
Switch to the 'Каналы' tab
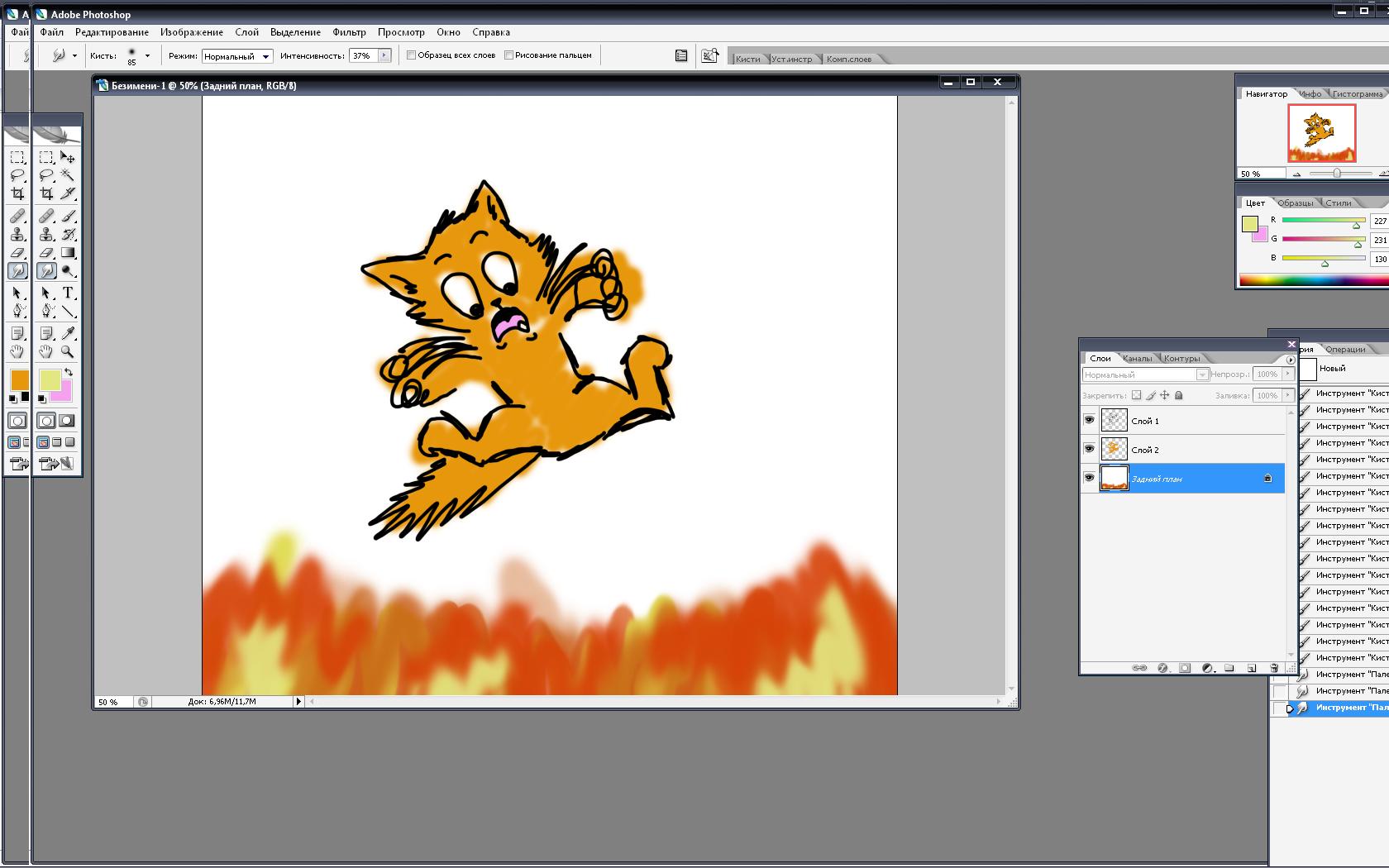(1137, 358)
